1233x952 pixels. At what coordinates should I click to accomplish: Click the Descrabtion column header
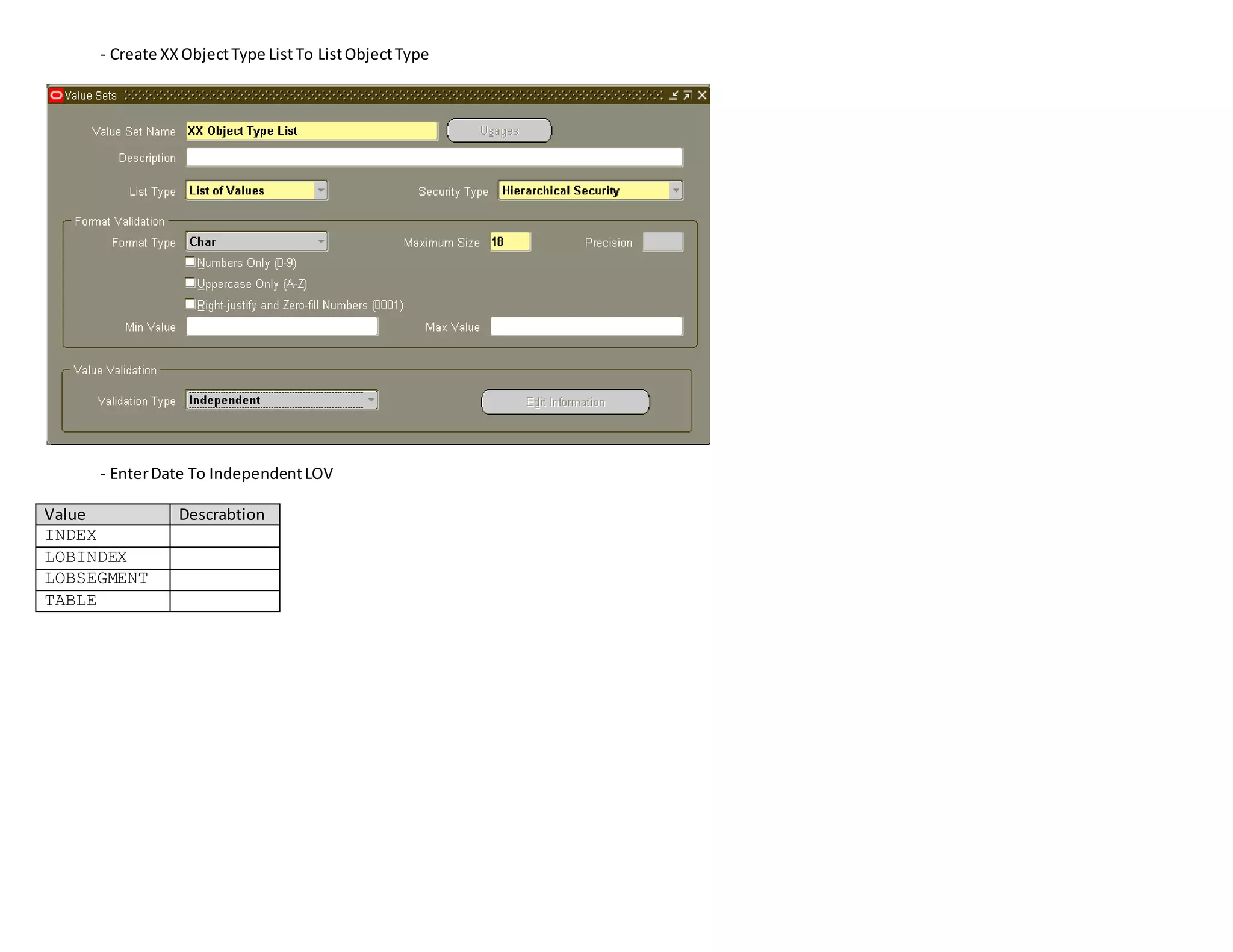pos(225,515)
